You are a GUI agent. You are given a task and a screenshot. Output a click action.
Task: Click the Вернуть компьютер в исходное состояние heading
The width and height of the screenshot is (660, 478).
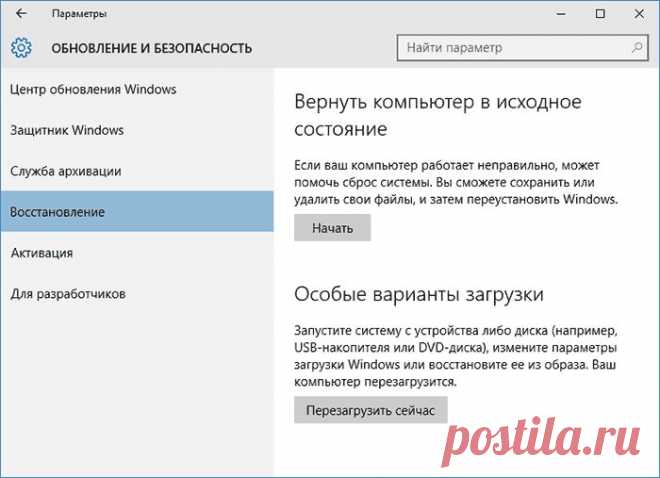438,115
